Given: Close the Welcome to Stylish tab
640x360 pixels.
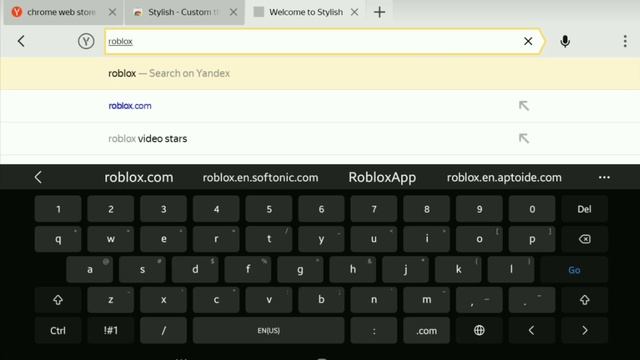Looking at the screenshot, I should coord(355,12).
